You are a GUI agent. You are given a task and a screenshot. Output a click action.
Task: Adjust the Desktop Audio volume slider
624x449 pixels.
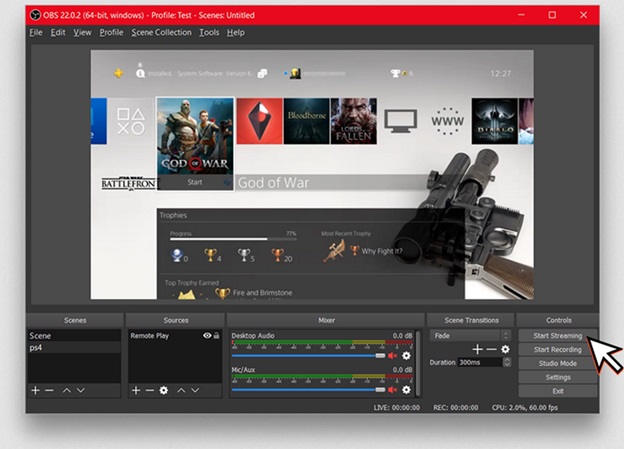coord(309,355)
